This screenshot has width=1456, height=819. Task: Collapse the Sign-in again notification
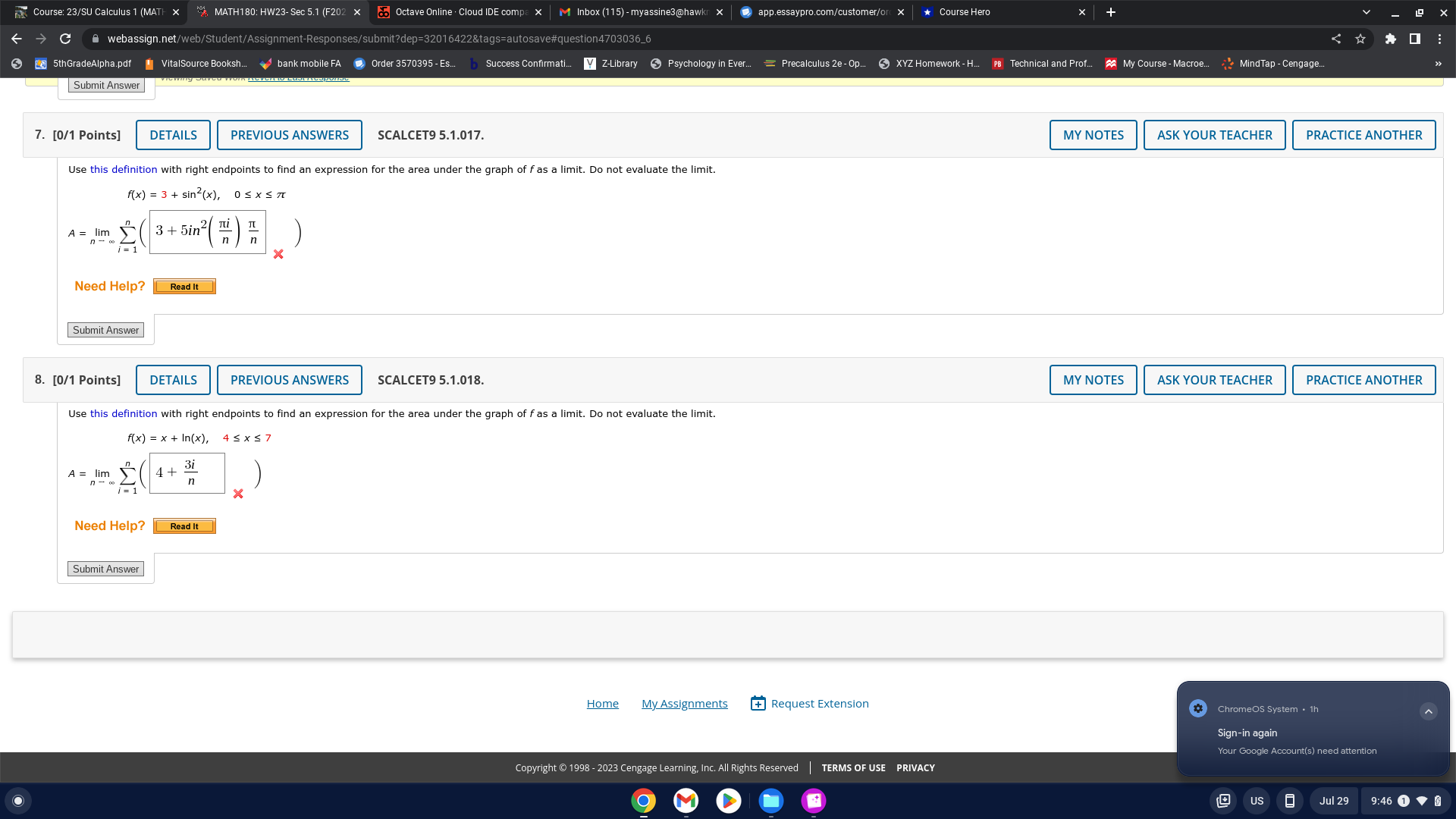1429,711
